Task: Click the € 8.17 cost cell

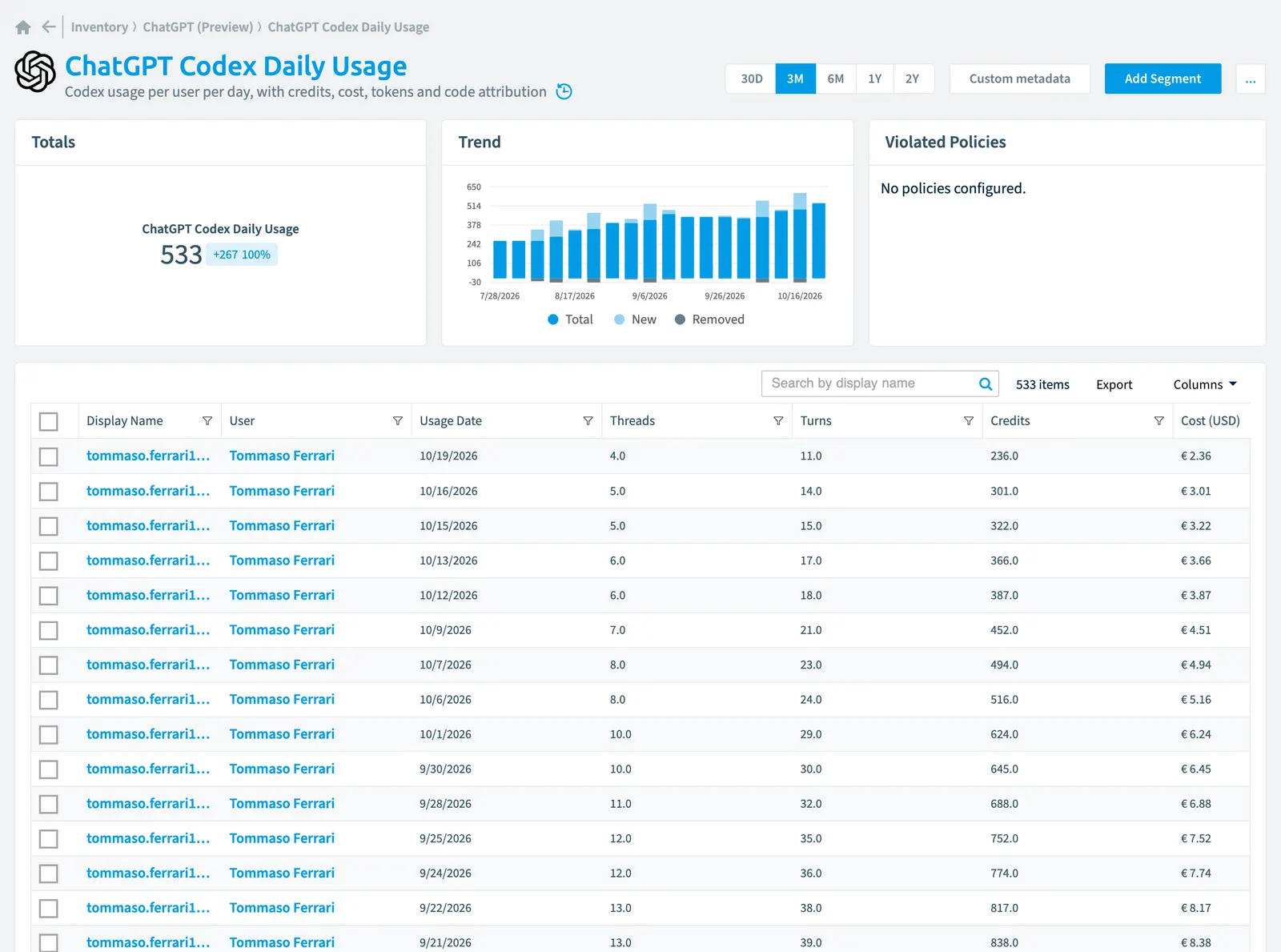Action: (1196, 908)
